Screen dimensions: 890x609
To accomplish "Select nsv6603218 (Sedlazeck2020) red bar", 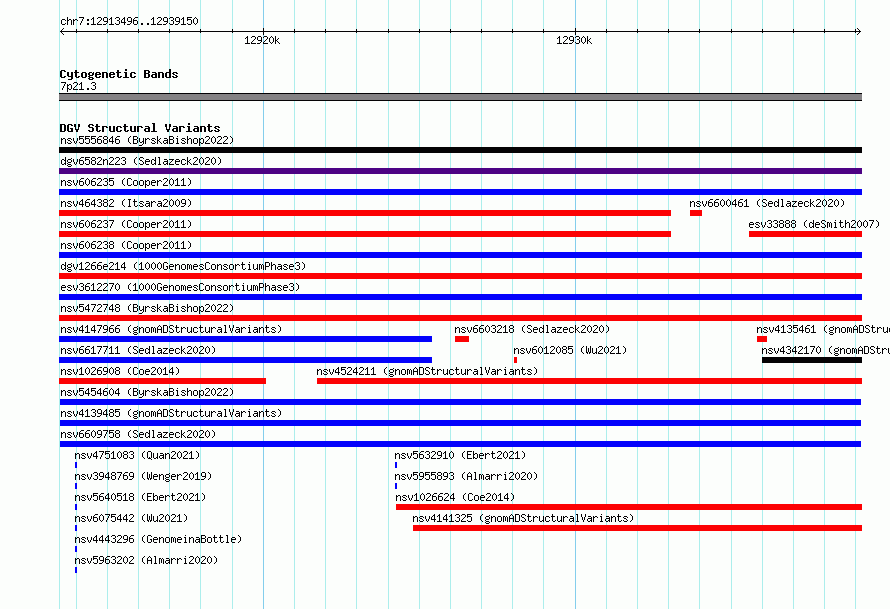I will coord(462,339).
